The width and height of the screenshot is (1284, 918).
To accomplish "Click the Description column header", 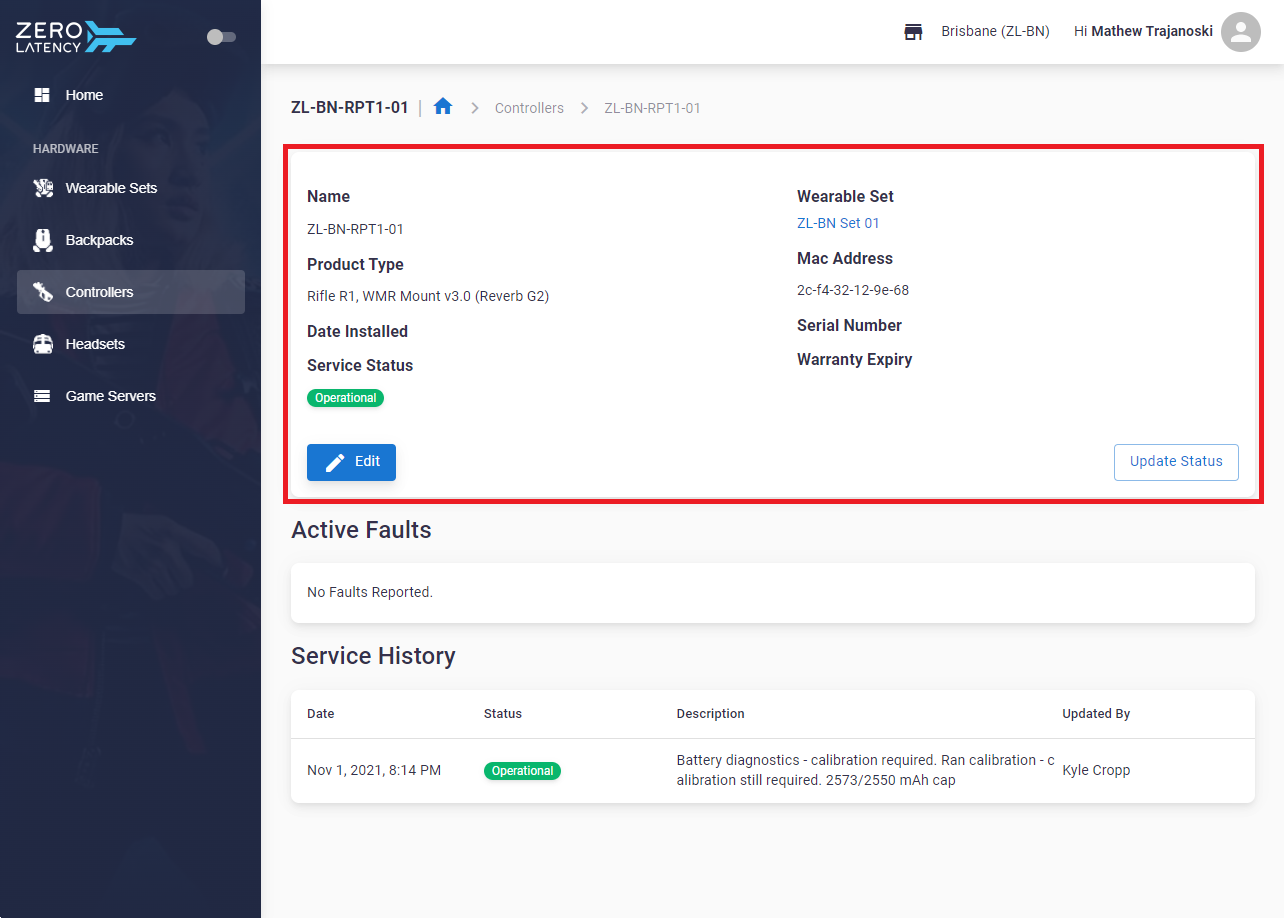I will 711,714.
